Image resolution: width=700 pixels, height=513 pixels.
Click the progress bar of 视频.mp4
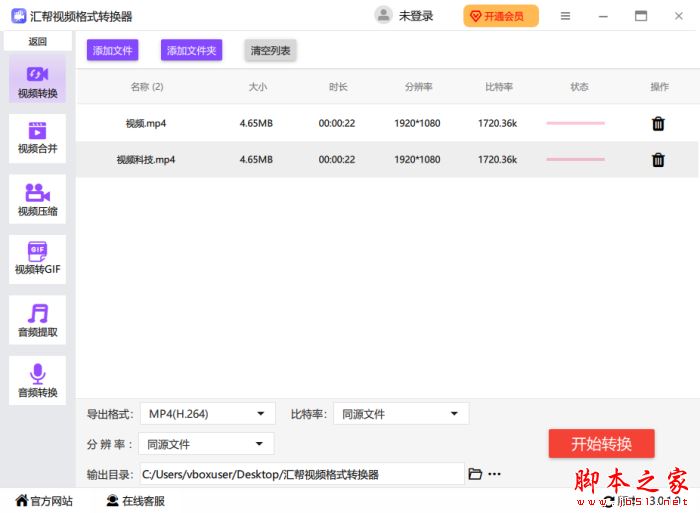click(x=575, y=123)
